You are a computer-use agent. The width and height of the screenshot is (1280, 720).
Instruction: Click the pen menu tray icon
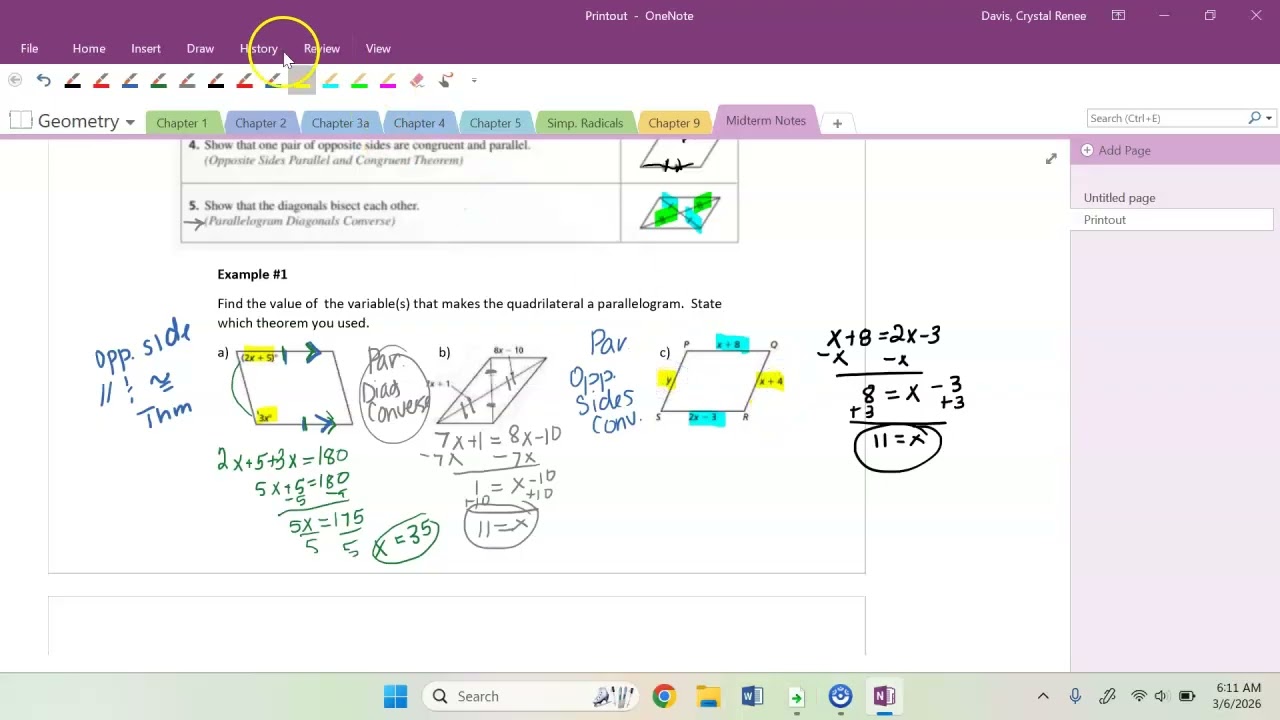click(x=1107, y=696)
